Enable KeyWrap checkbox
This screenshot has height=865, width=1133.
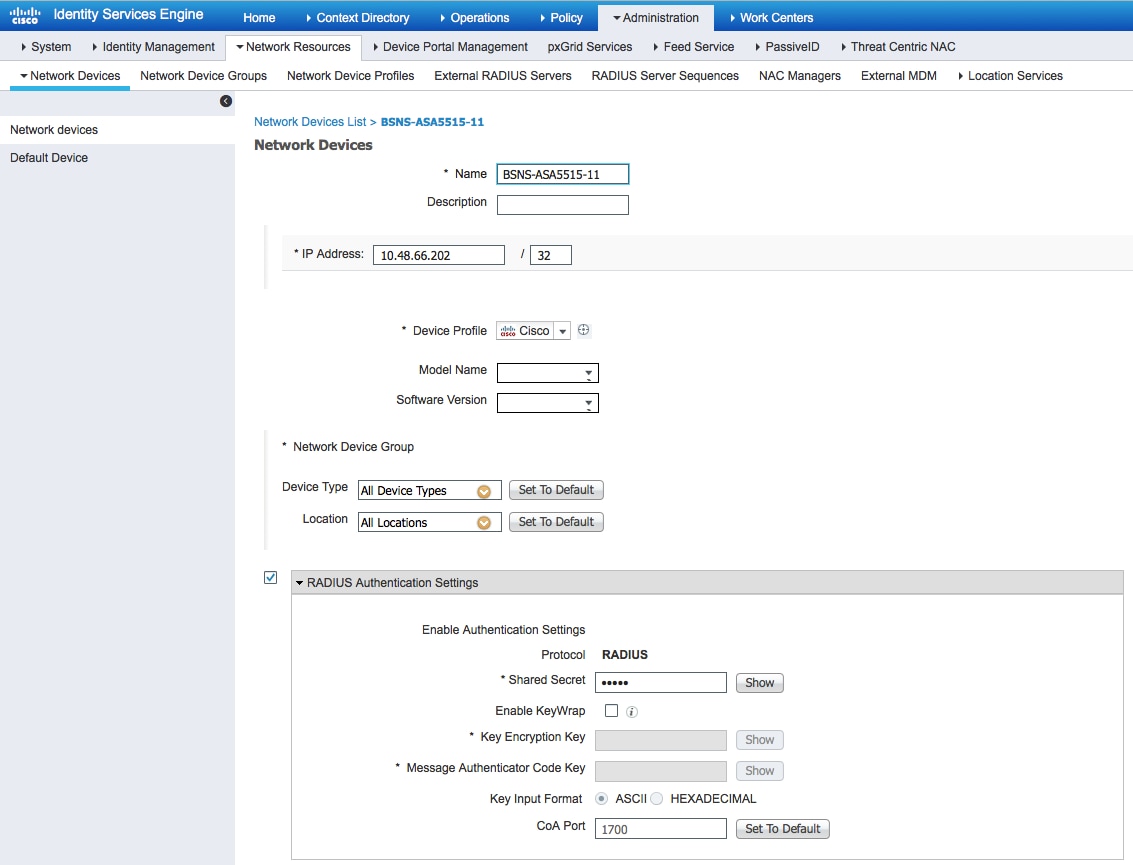coord(611,710)
